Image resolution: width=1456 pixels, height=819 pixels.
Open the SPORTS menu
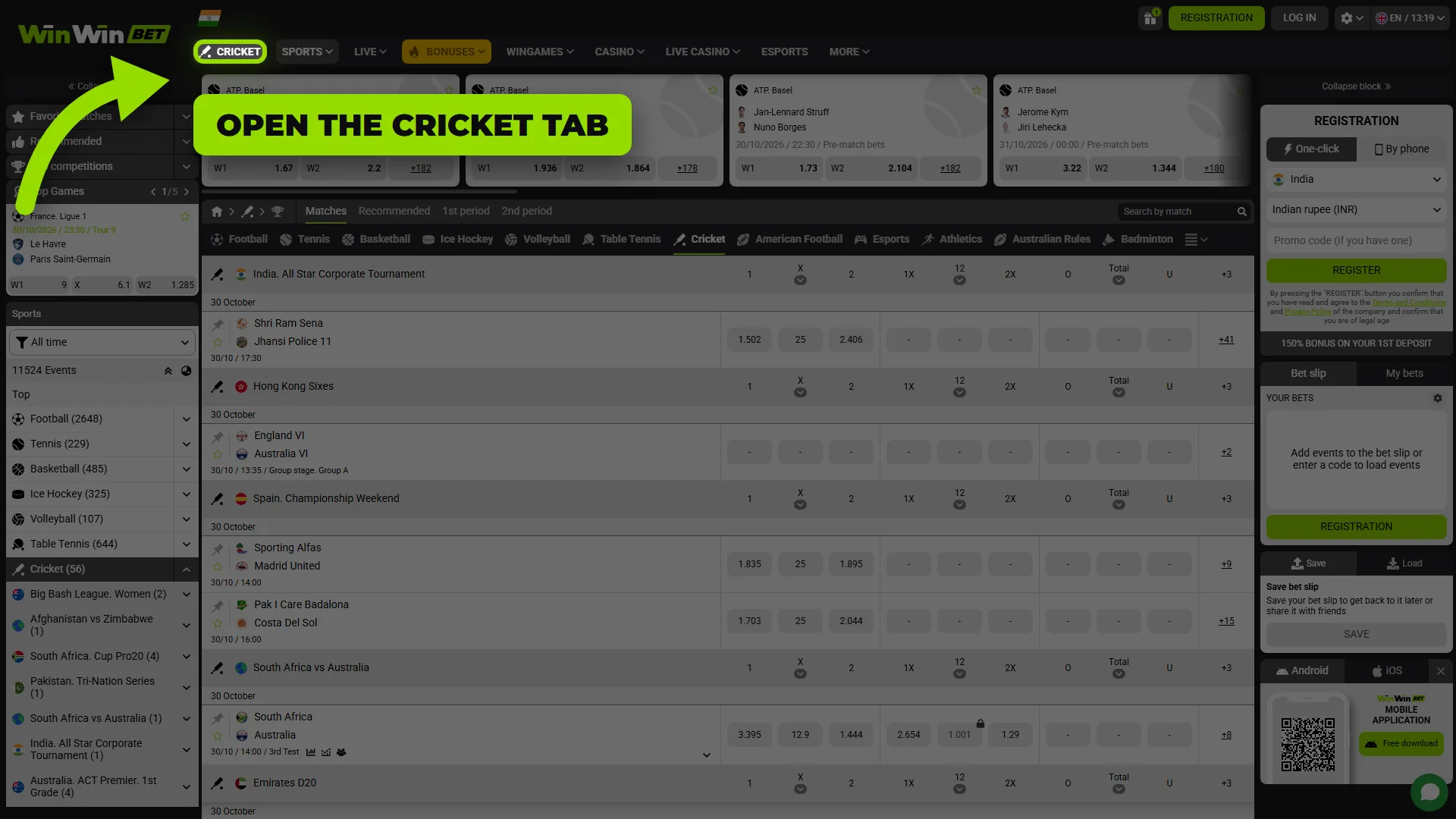[x=307, y=52]
